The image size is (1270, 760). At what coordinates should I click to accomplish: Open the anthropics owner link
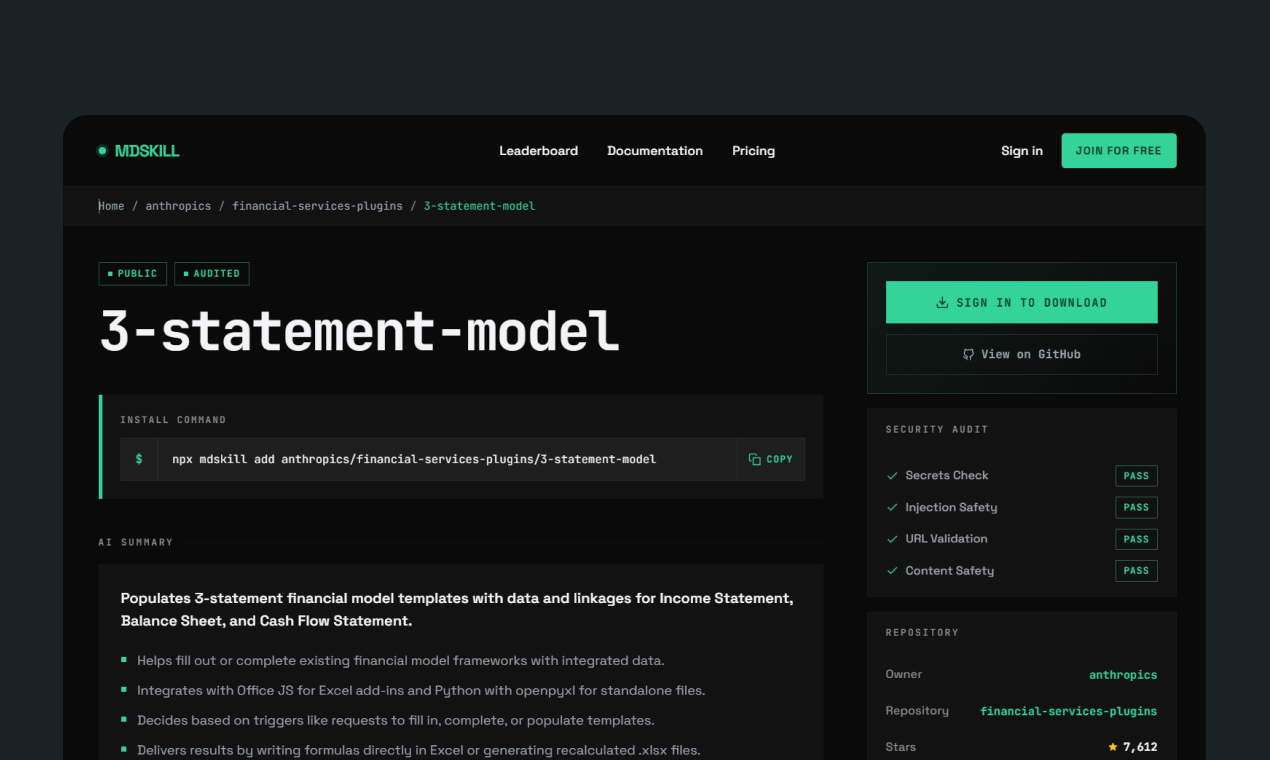coord(1123,675)
